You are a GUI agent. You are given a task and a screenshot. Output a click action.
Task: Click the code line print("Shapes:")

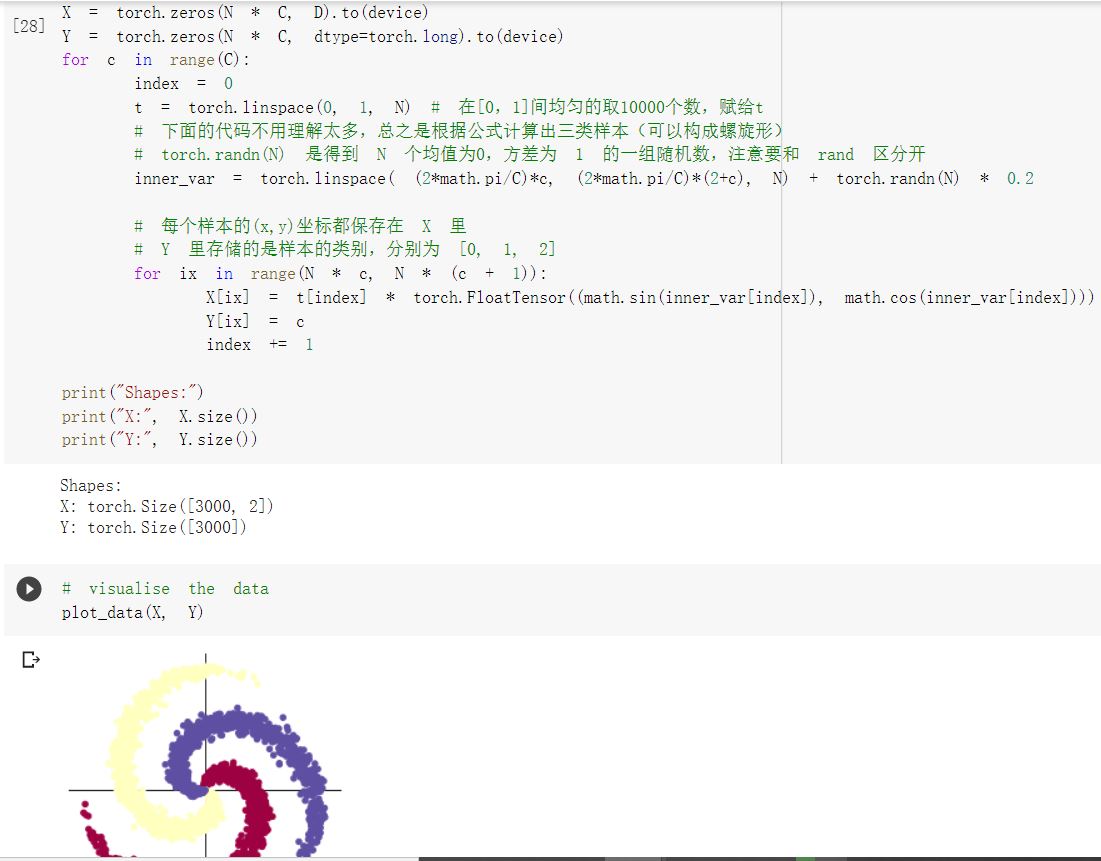click(x=132, y=392)
